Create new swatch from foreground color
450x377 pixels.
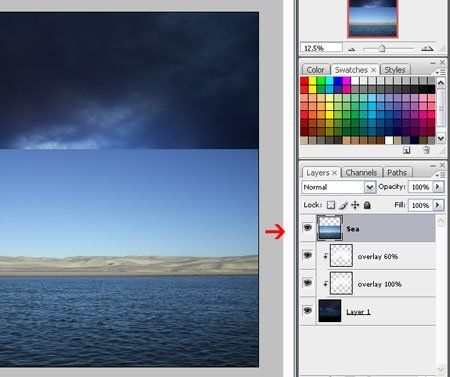pos(406,150)
